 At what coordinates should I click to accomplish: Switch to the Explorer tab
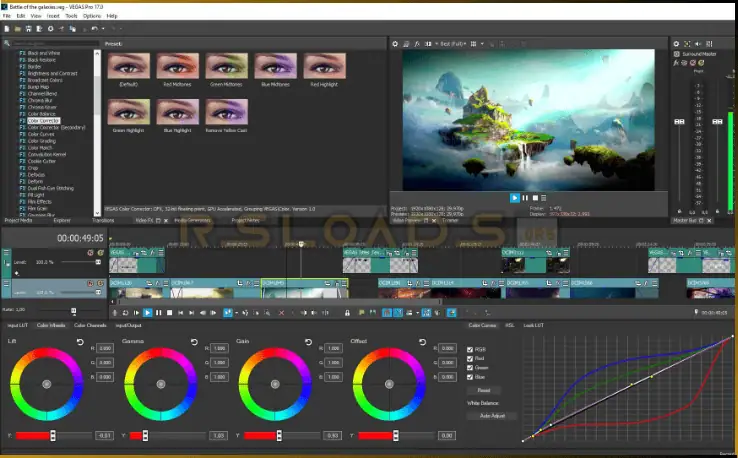[x=62, y=220]
